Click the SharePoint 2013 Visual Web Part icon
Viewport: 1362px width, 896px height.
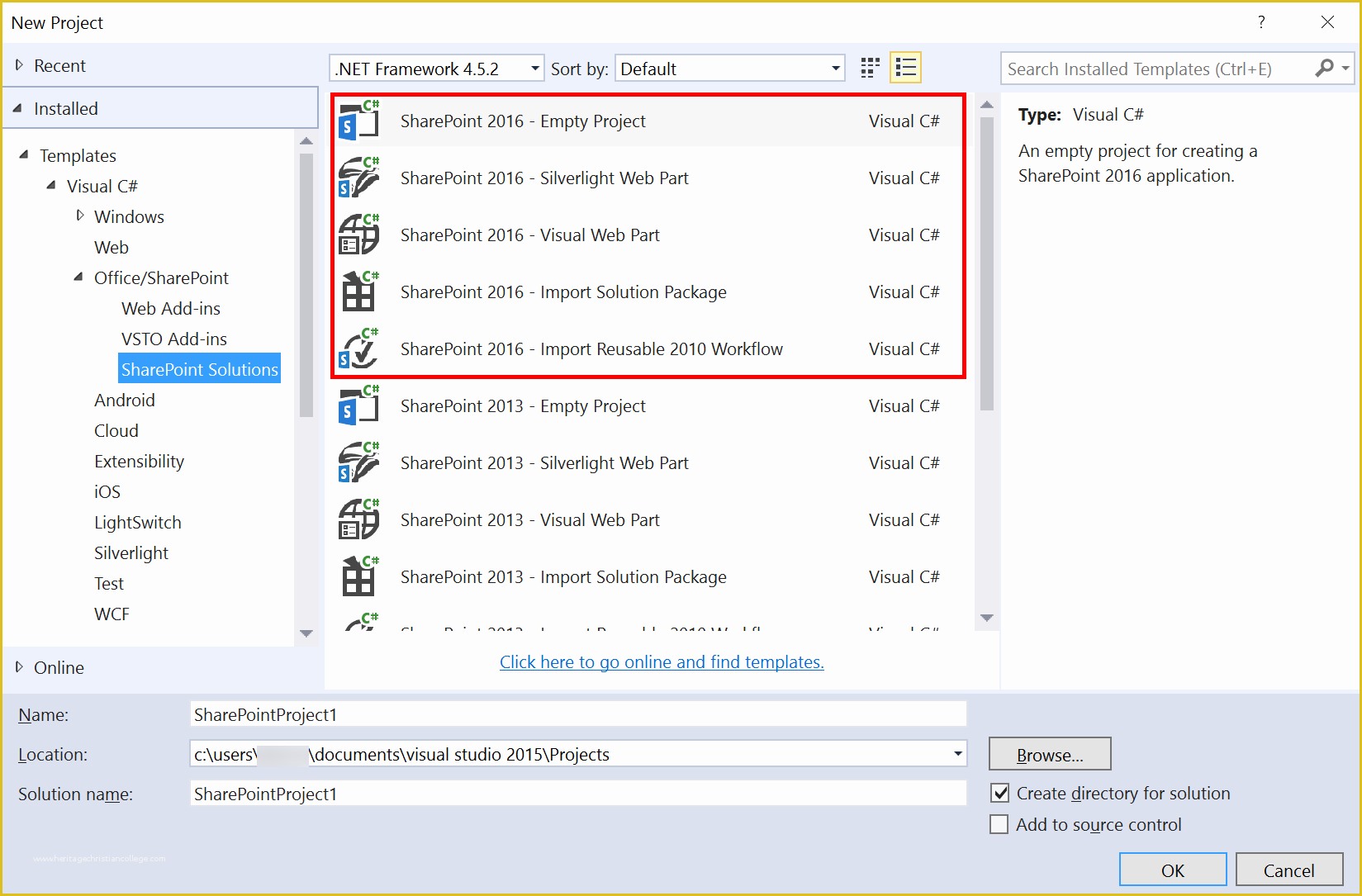358,519
